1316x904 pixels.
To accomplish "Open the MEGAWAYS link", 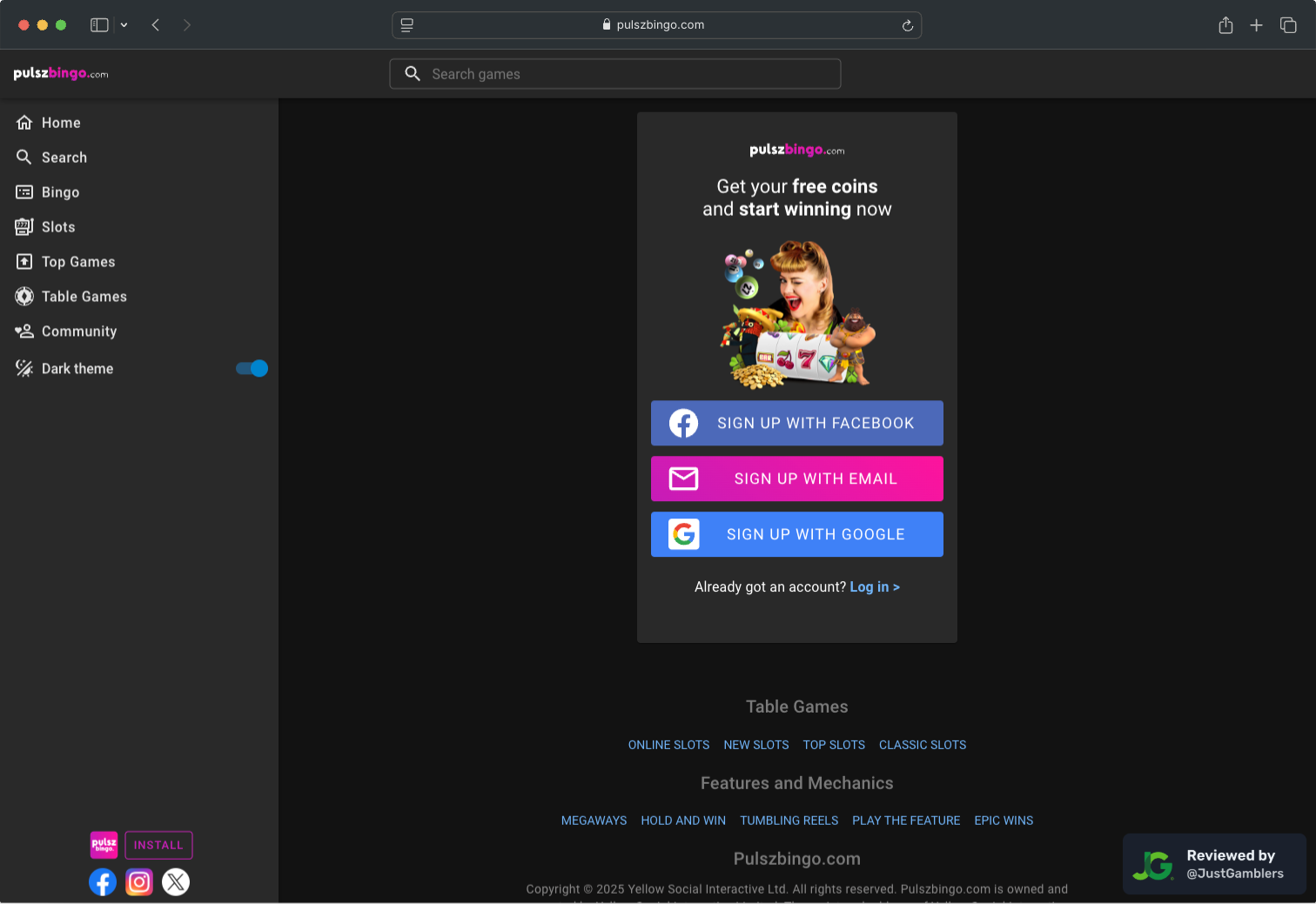I will tap(594, 820).
